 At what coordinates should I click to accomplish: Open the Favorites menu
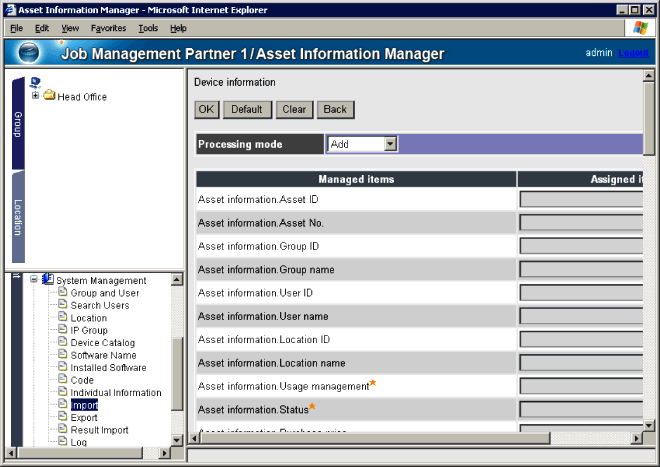click(108, 28)
